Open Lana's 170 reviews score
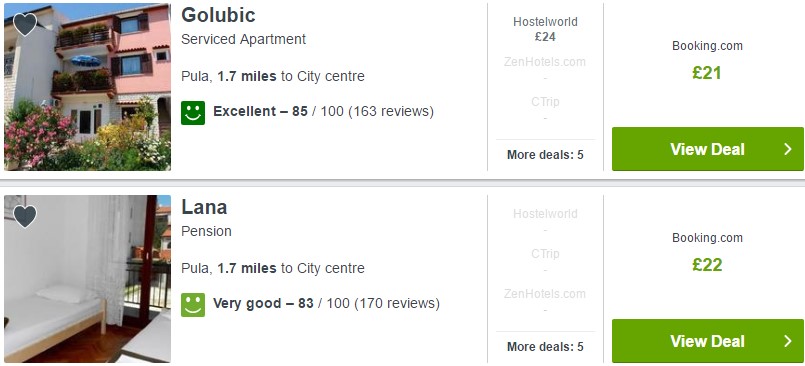Image resolution: width=805 pixels, height=366 pixels. [327, 303]
